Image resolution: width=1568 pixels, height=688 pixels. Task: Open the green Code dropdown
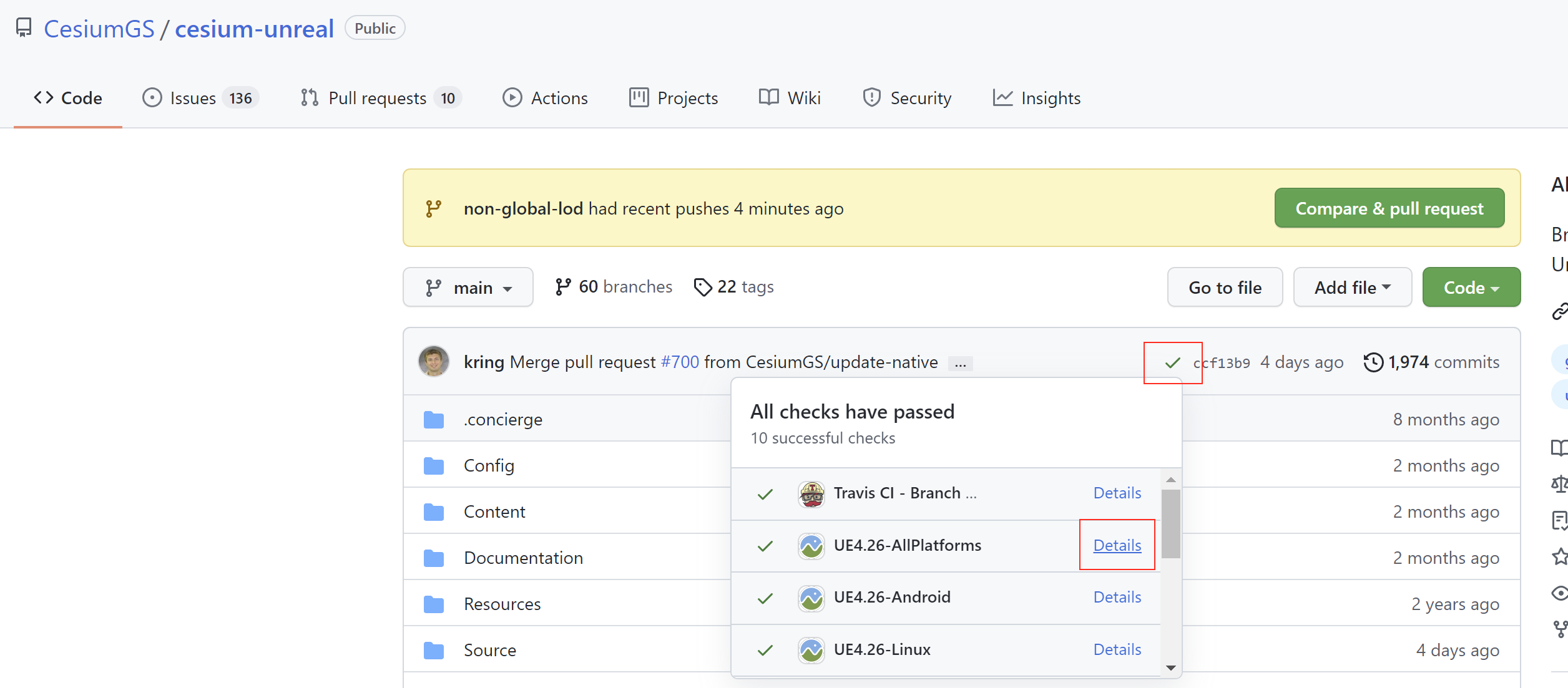[x=1471, y=287]
